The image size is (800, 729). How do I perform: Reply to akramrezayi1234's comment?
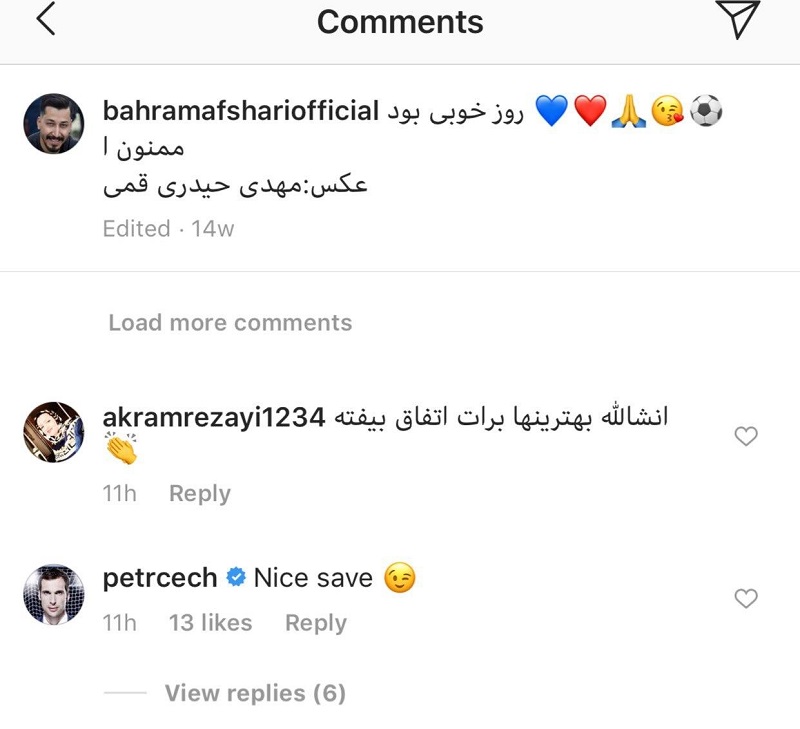[x=200, y=494]
